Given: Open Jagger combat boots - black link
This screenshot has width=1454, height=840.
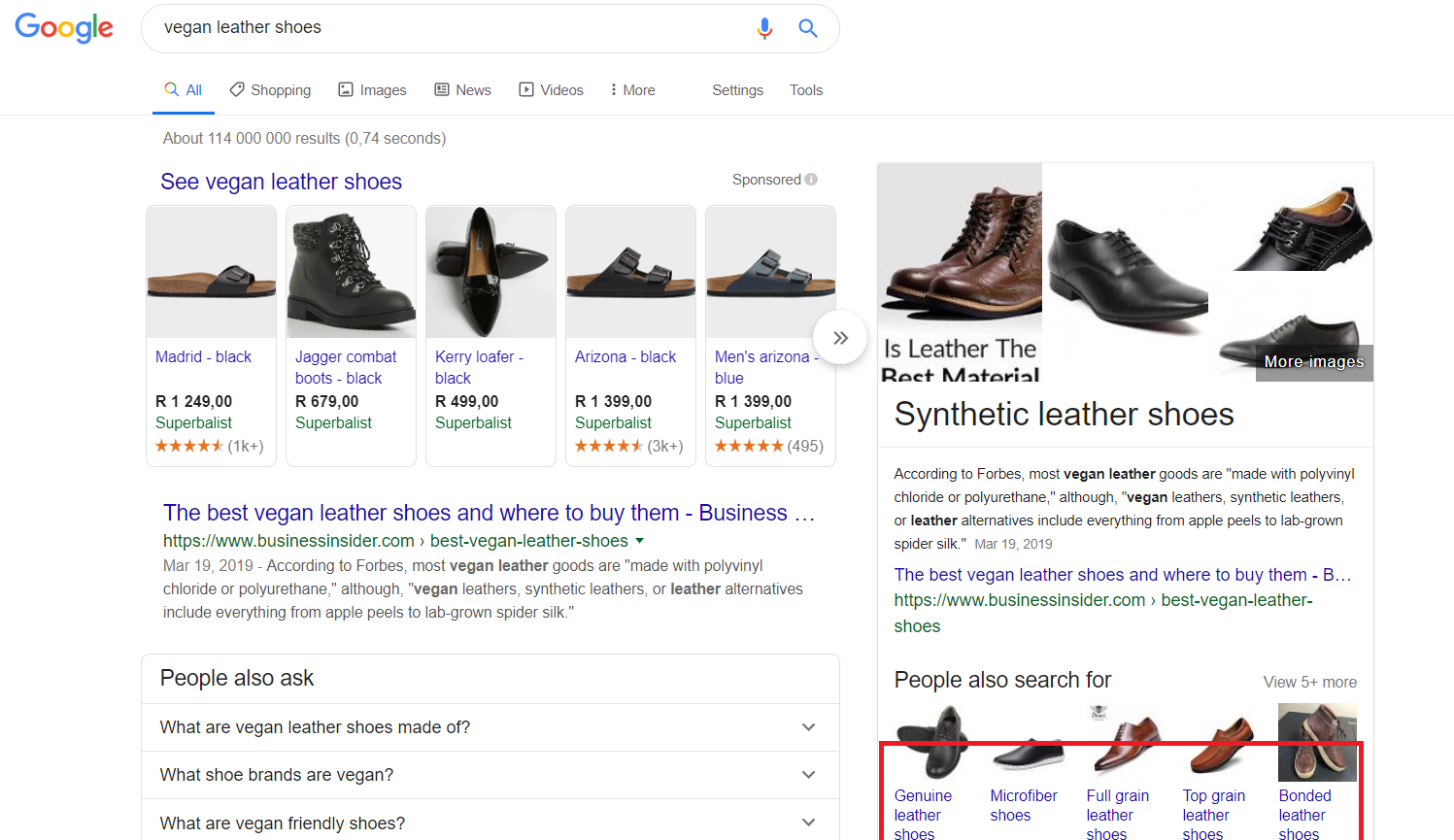Looking at the screenshot, I should [x=346, y=367].
